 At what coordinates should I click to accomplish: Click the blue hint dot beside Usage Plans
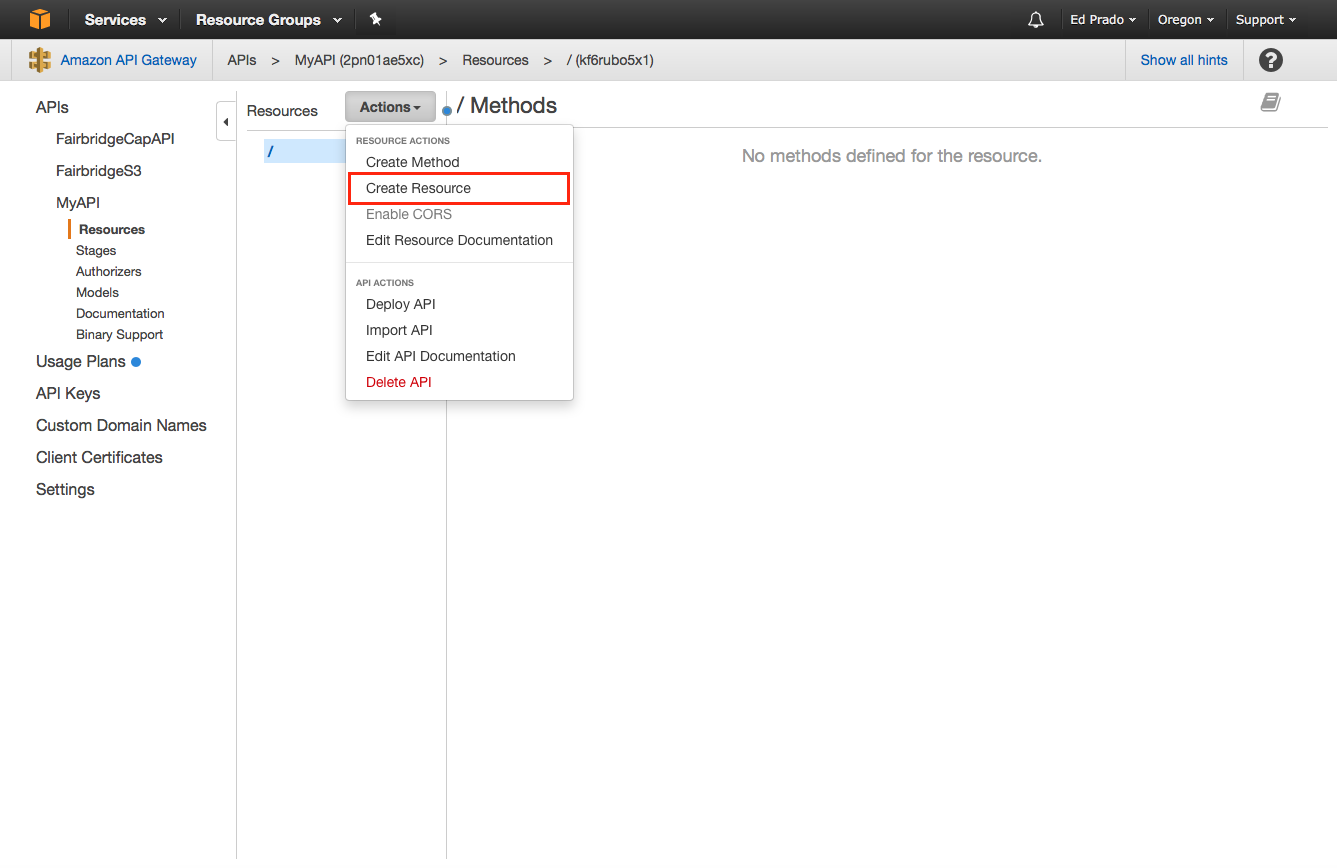(136, 362)
